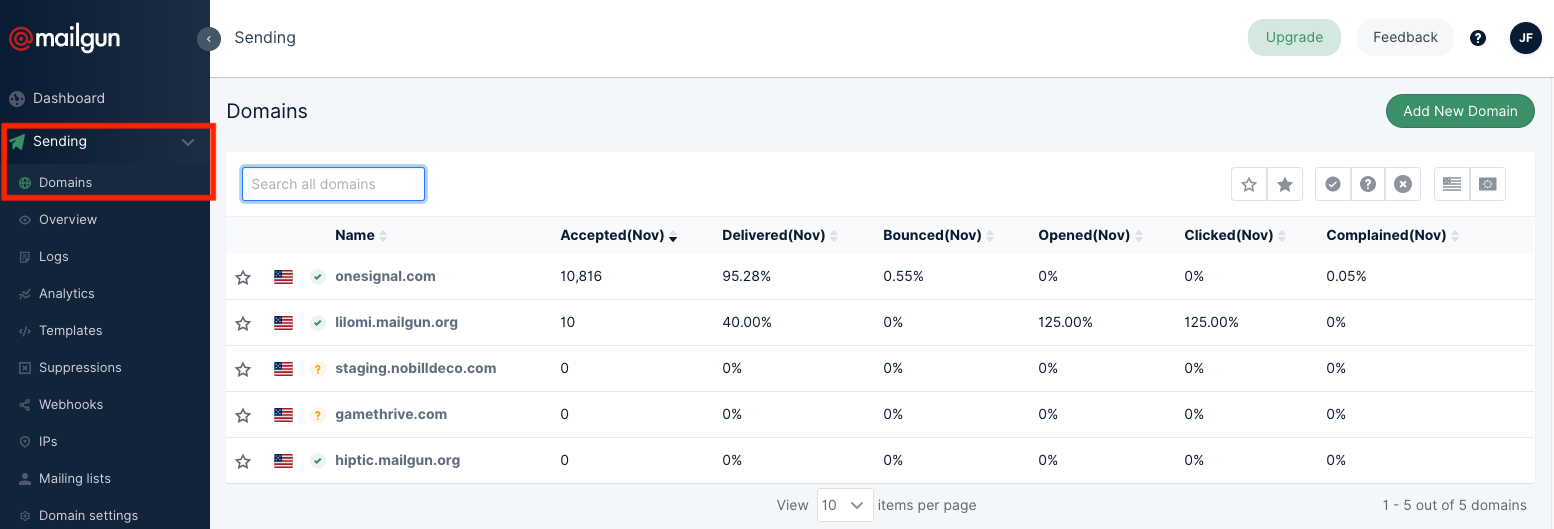Collapse the sidebar with the arrow button
Viewport: 1554px width, 529px height.
tap(209, 39)
